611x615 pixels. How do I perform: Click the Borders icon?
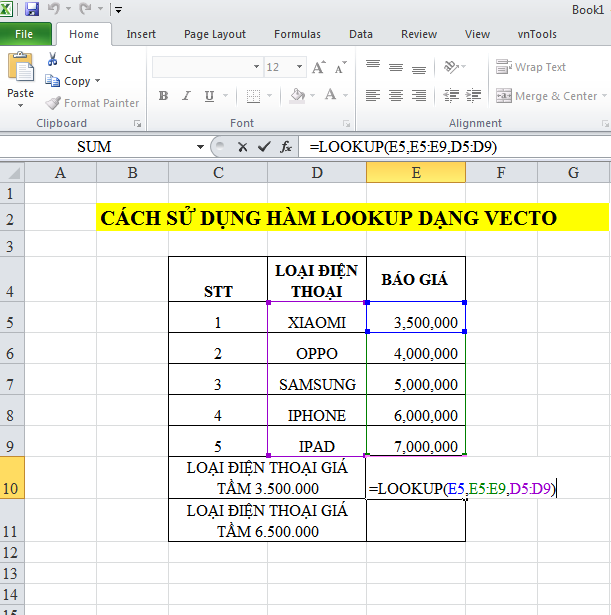[253, 96]
